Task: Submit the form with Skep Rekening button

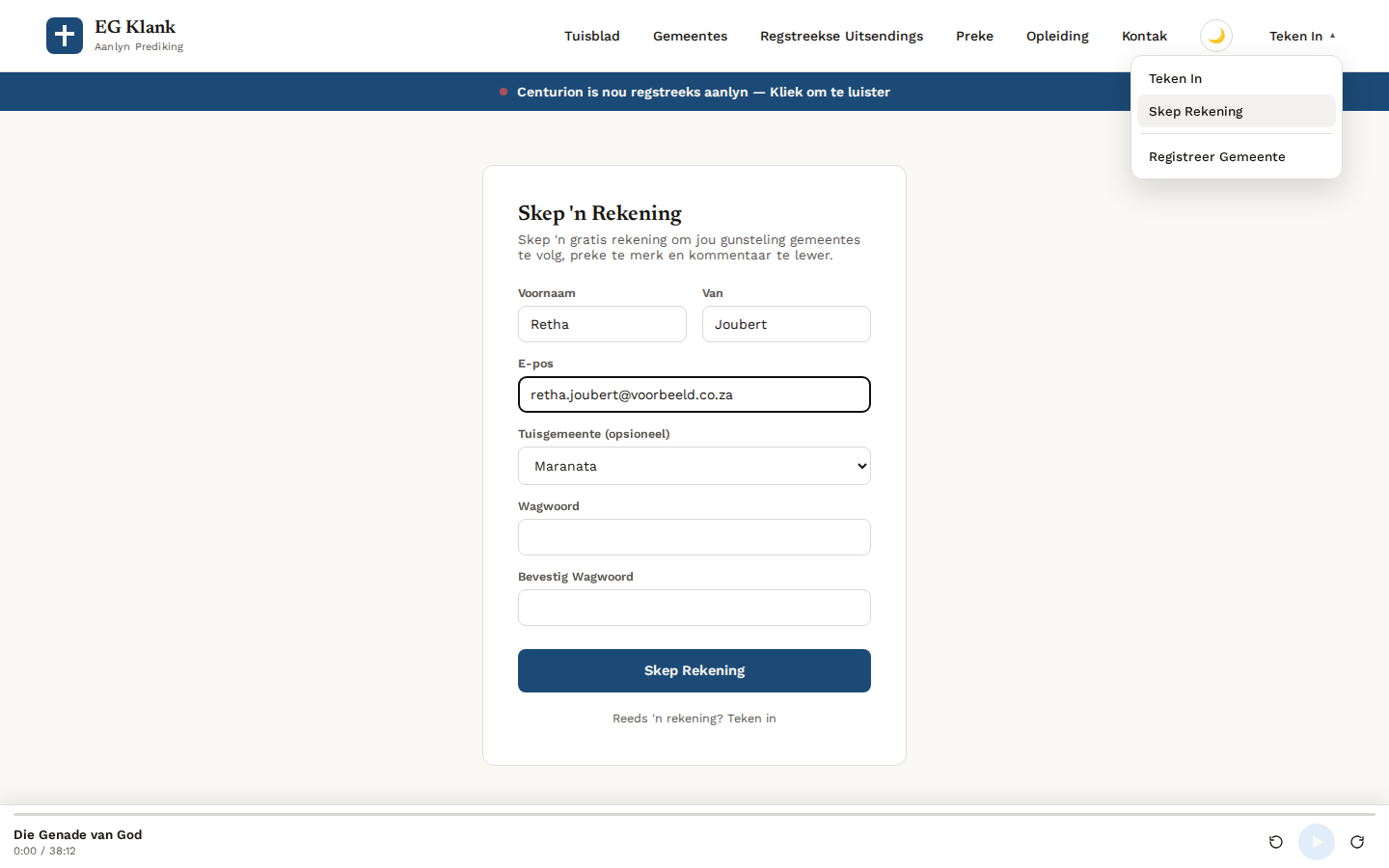Action: 694,670
